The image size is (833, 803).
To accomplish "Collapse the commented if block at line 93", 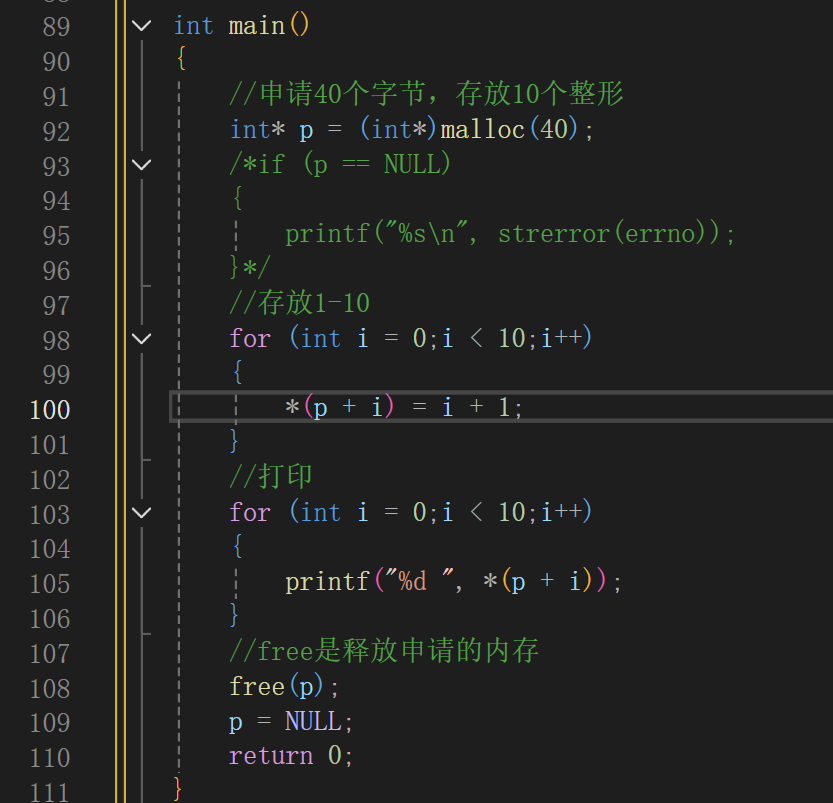I will pyautogui.click(x=141, y=165).
